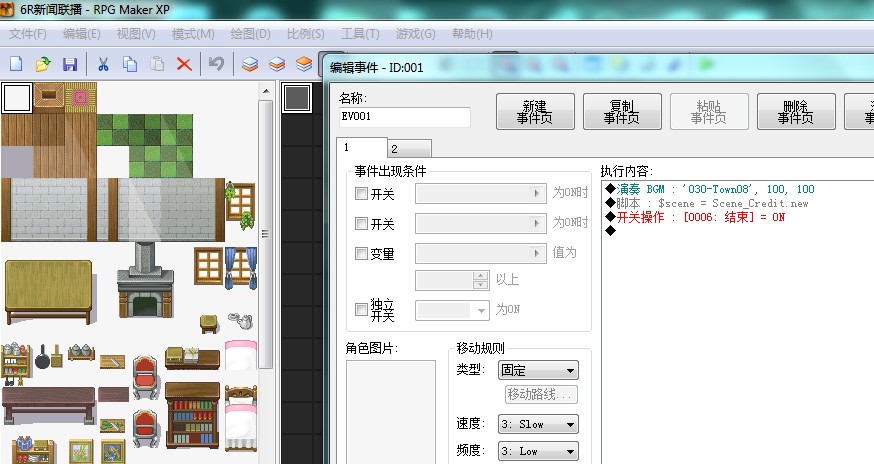Open the 独立开关 dropdown
The image size is (874, 464).
click(x=453, y=310)
